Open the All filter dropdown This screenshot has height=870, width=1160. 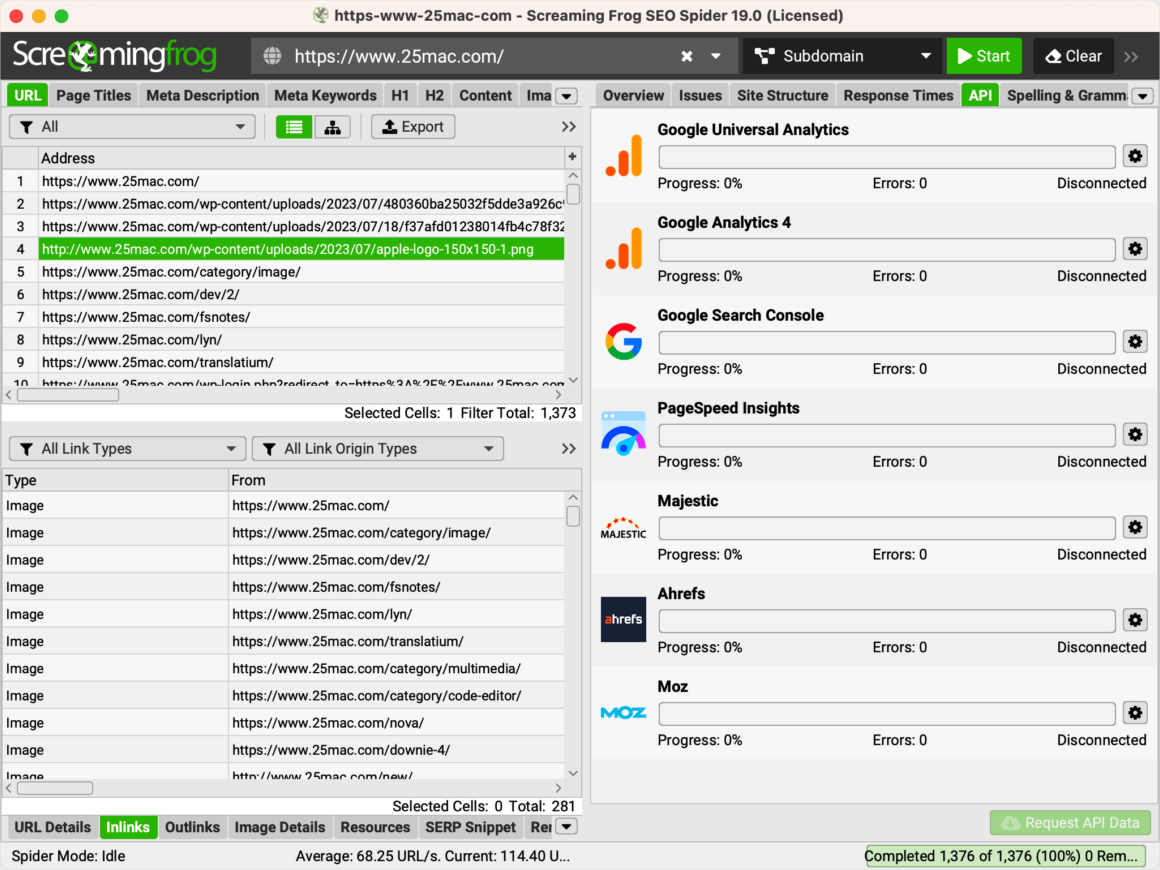(x=132, y=127)
